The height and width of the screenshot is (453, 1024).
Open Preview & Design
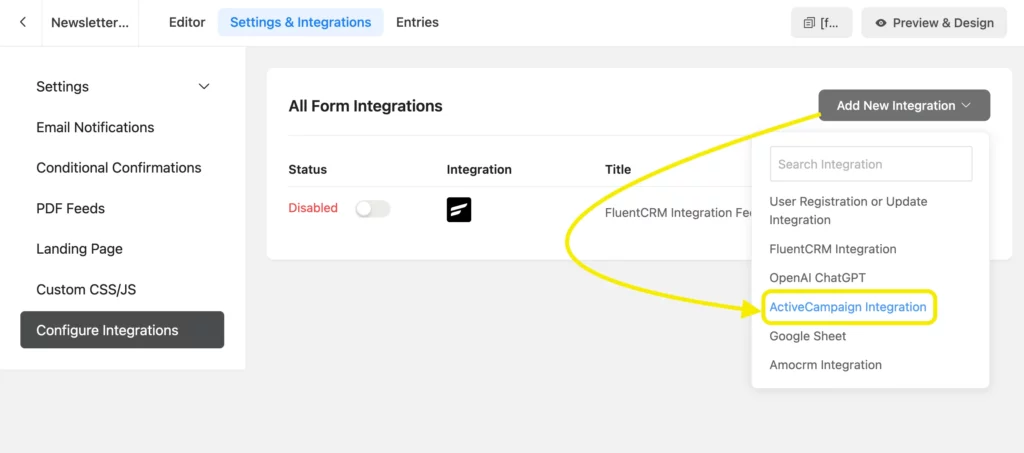tap(934, 23)
